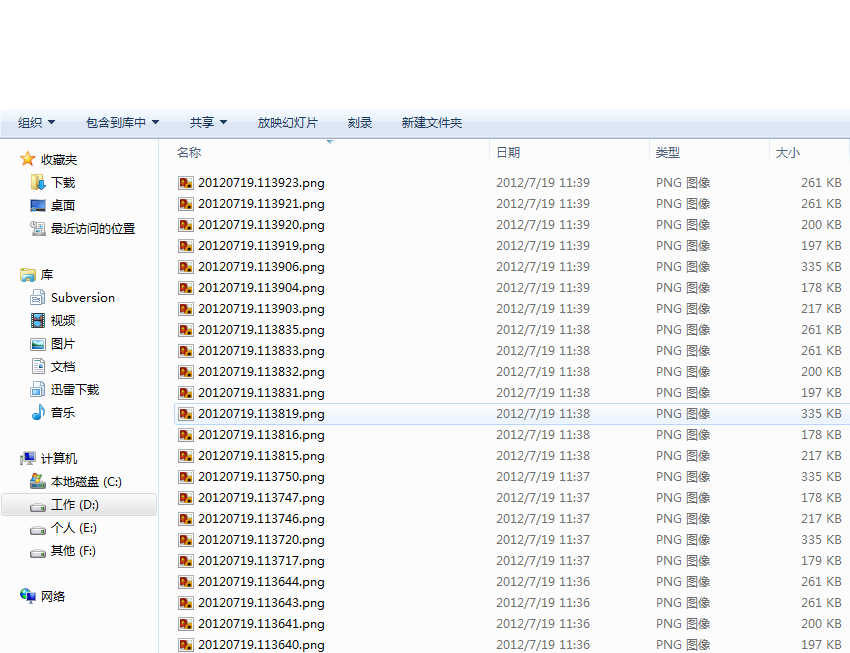Select file name 20120719.113832.png
The image size is (850, 653).
pyautogui.click(x=261, y=372)
